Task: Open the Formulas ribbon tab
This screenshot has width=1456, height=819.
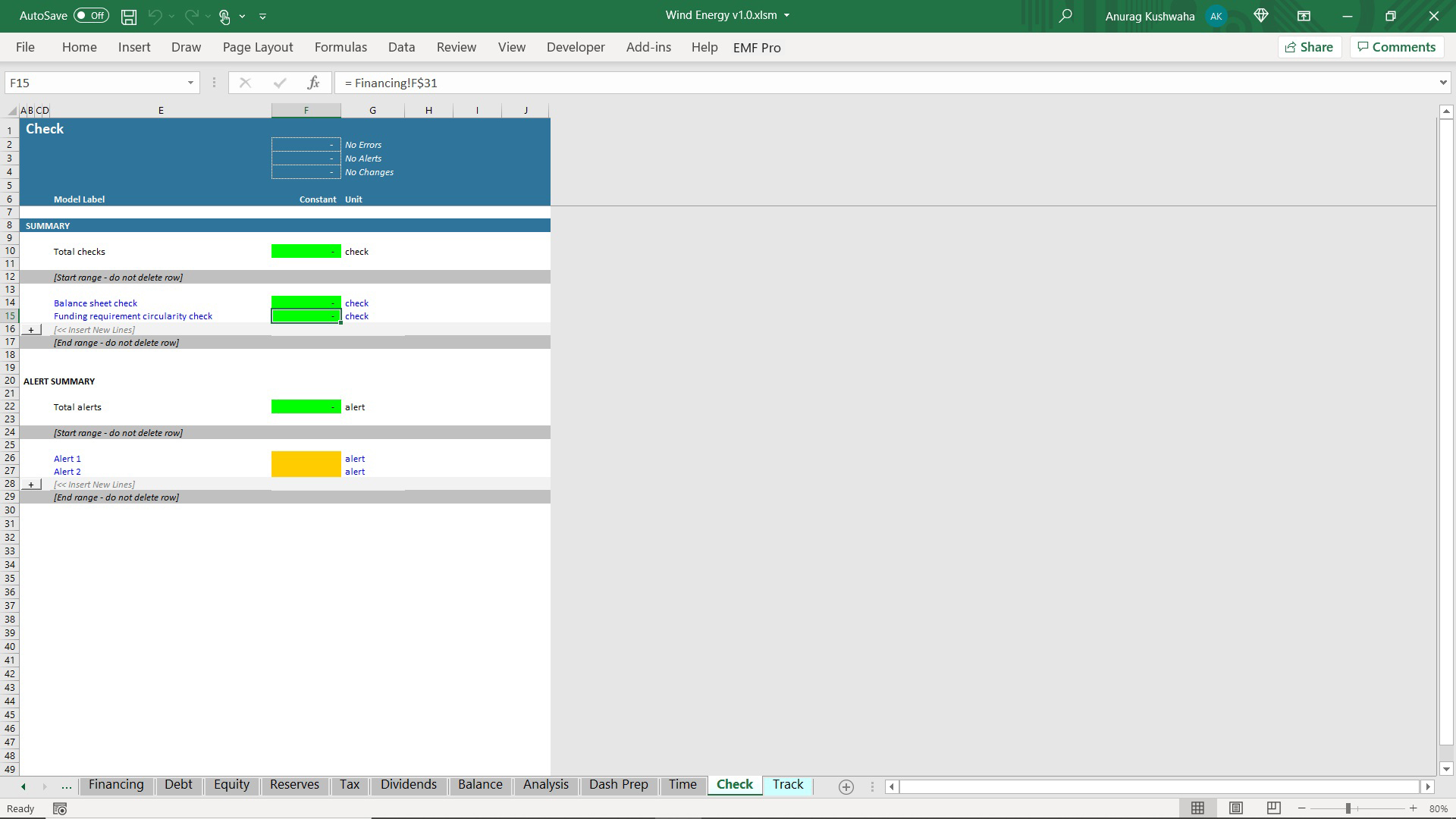Action: (x=340, y=47)
